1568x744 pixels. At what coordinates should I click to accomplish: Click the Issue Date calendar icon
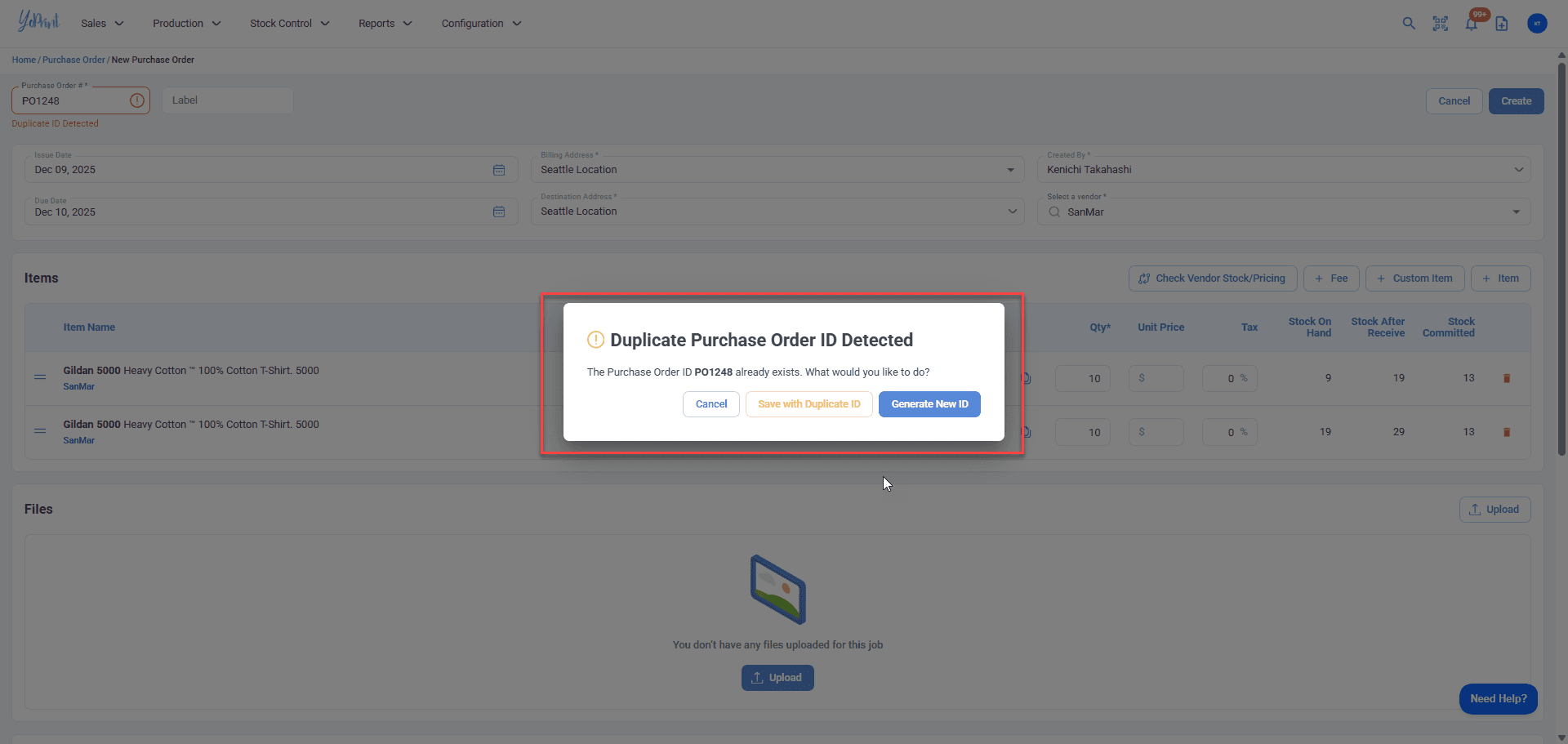click(x=499, y=170)
